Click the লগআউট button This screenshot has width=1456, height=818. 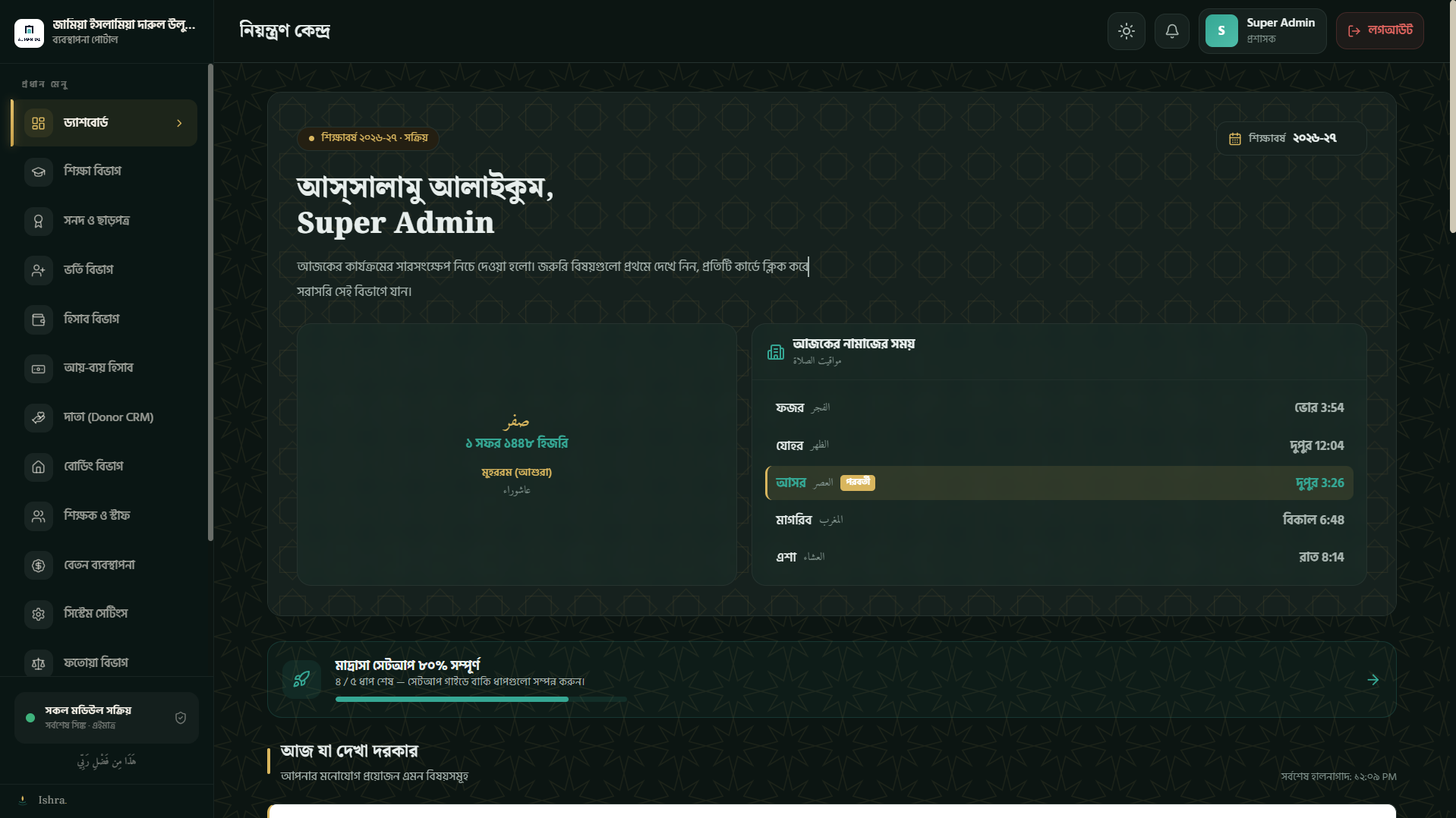point(1379,31)
